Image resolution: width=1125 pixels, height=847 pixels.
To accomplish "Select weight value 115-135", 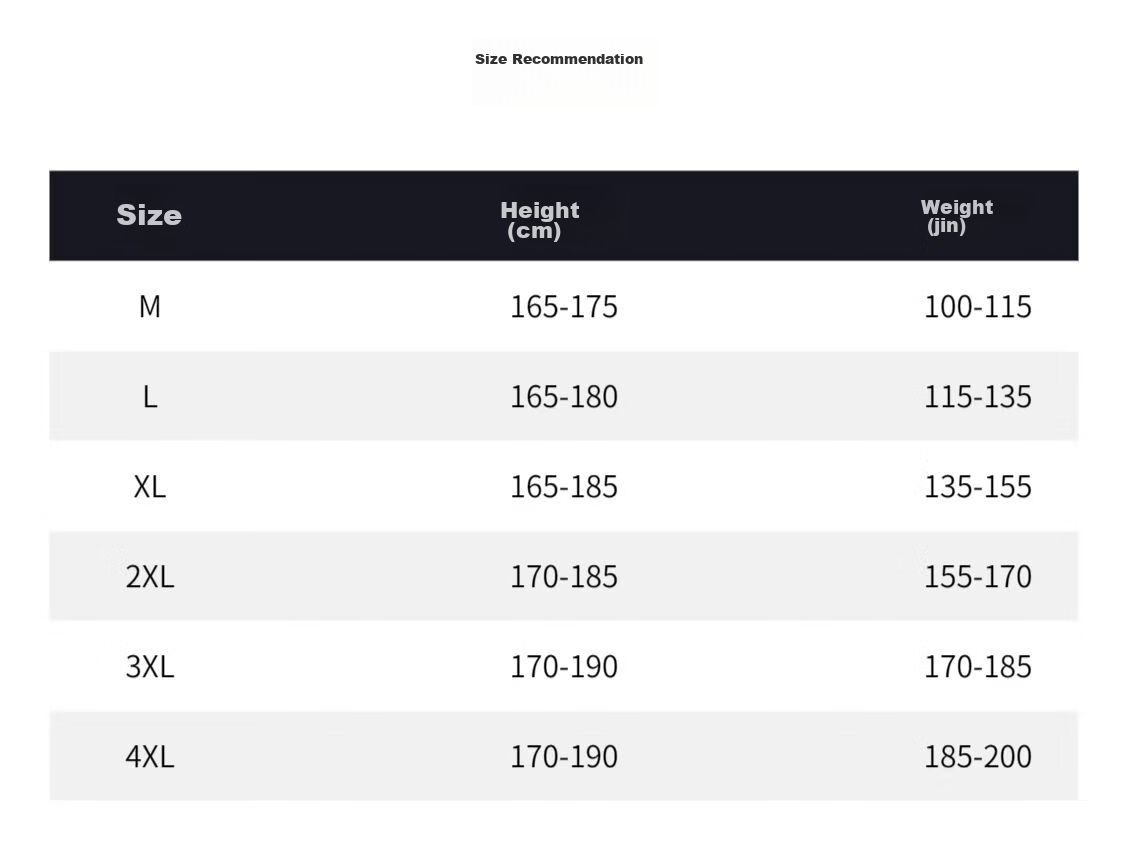I will tap(977, 396).
